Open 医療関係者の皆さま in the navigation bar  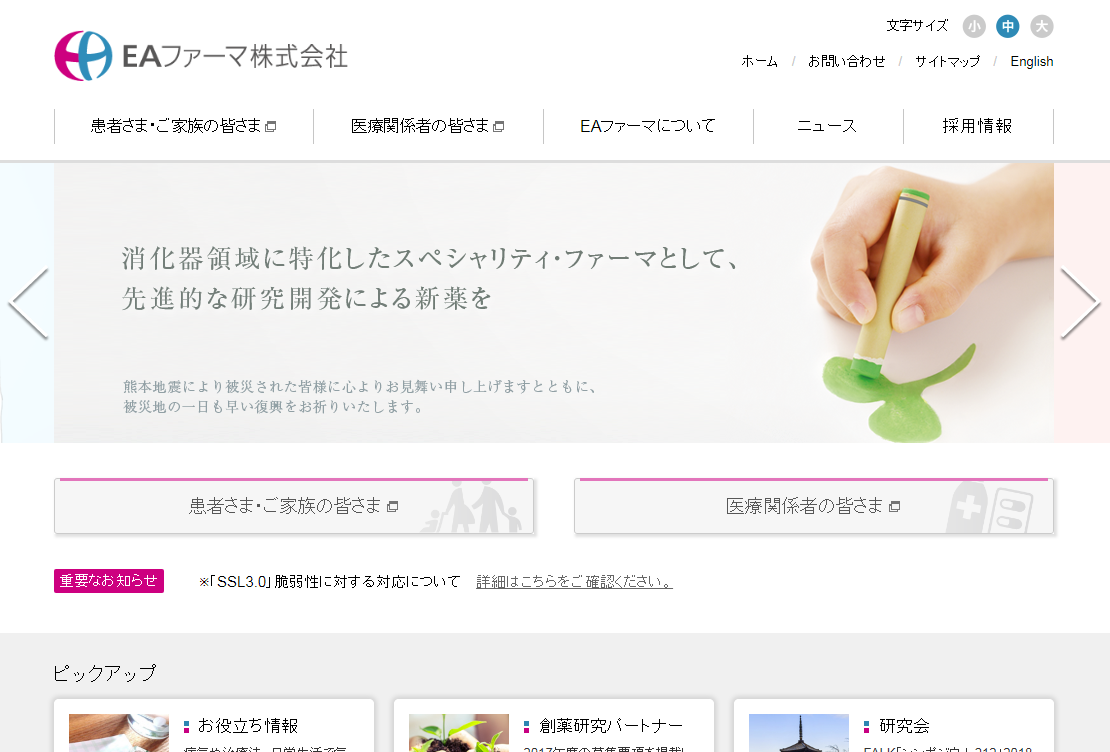(428, 126)
